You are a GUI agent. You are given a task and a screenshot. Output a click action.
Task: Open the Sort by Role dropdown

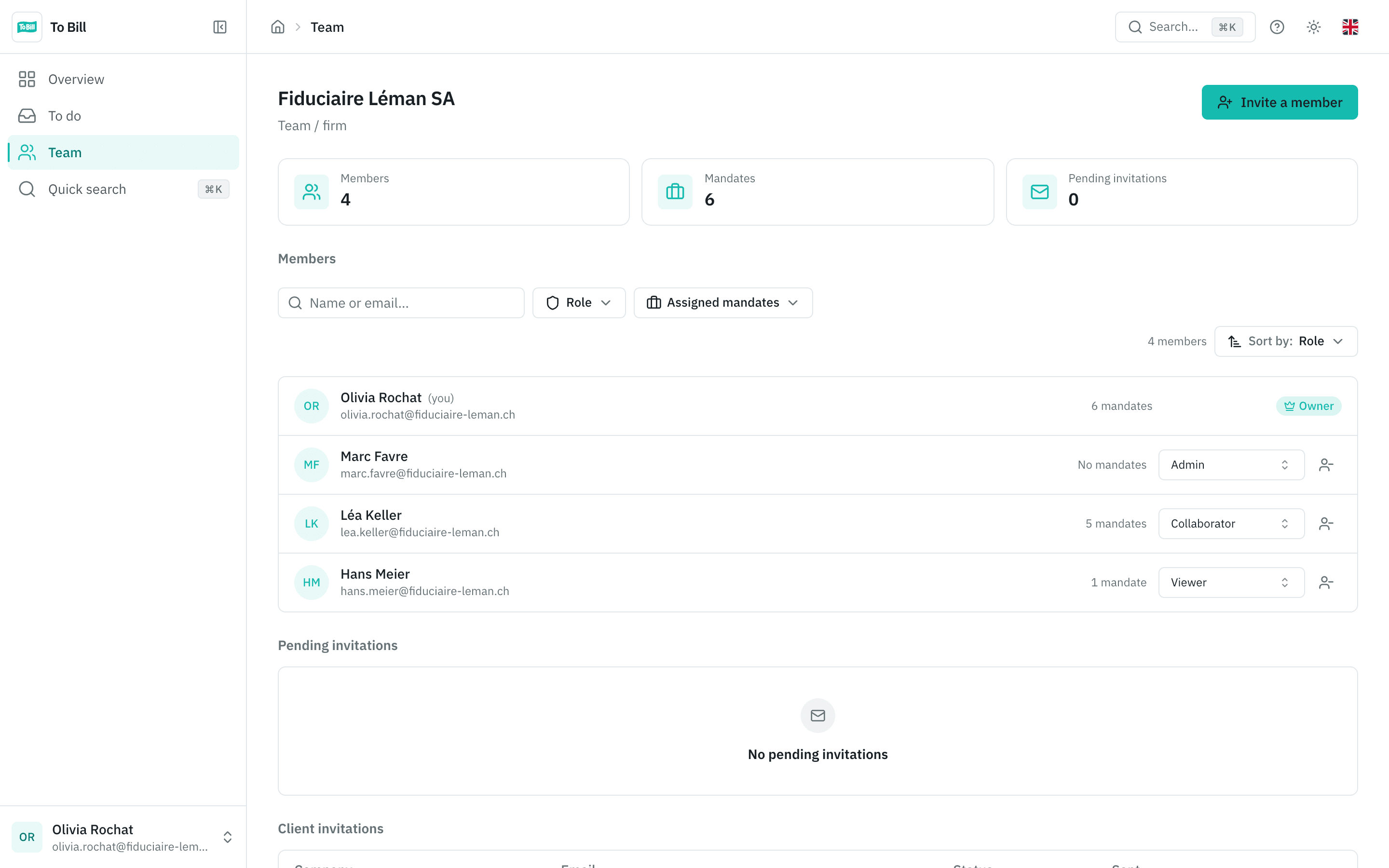[x=1286, y=341]
